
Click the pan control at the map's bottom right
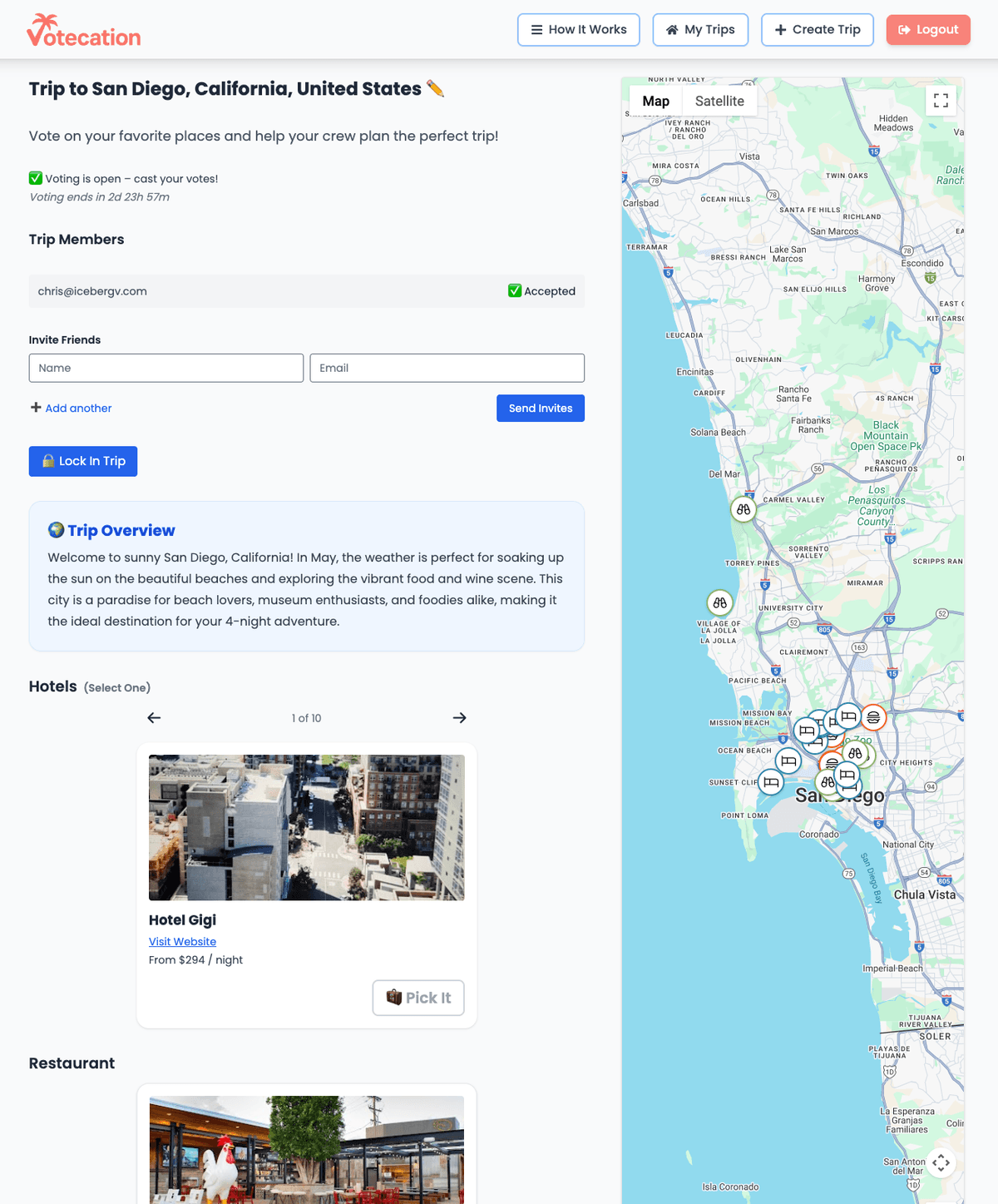[941, 1162]
